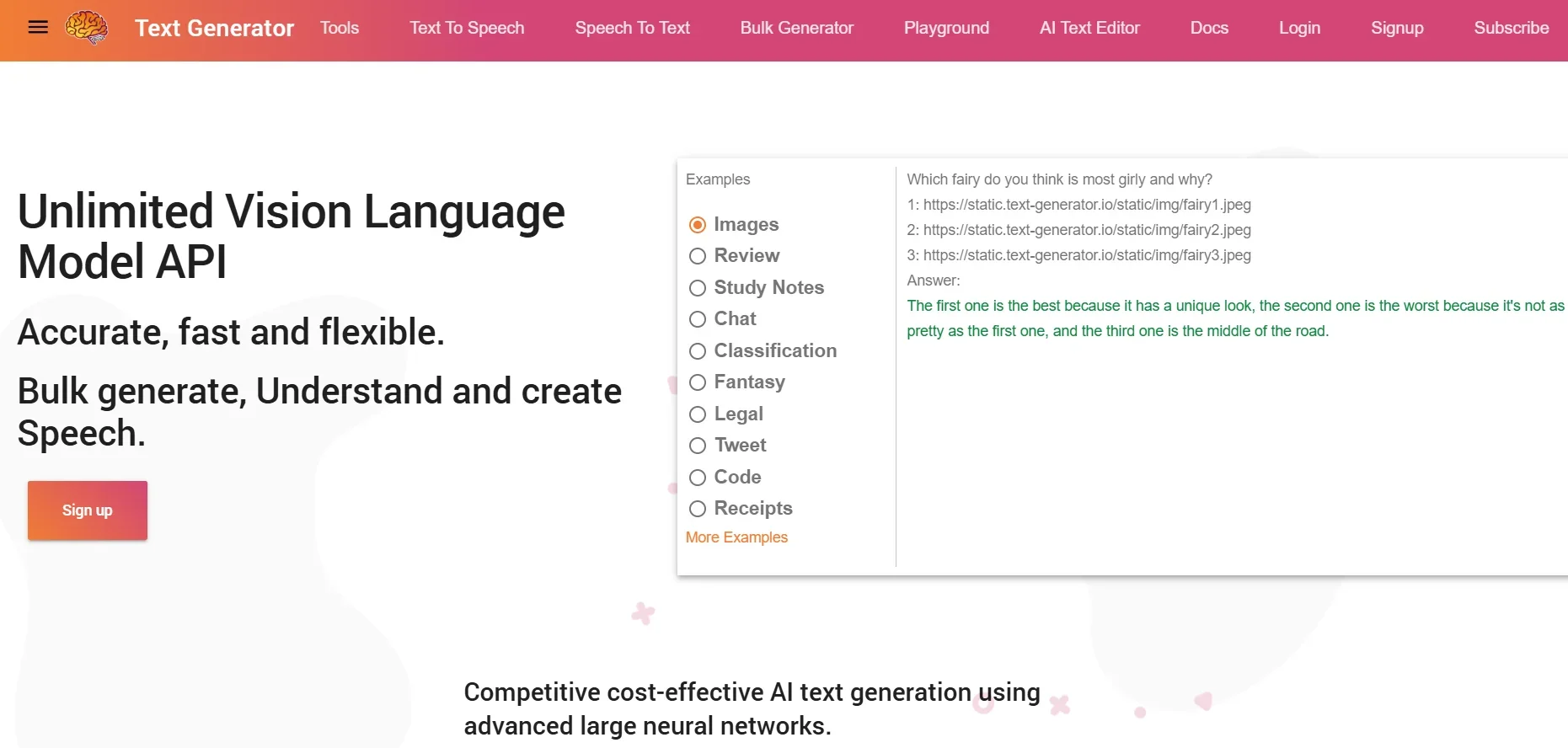1568x748 pixels.
Task: Click the Login link
Action: click(x=1299, y=28)
